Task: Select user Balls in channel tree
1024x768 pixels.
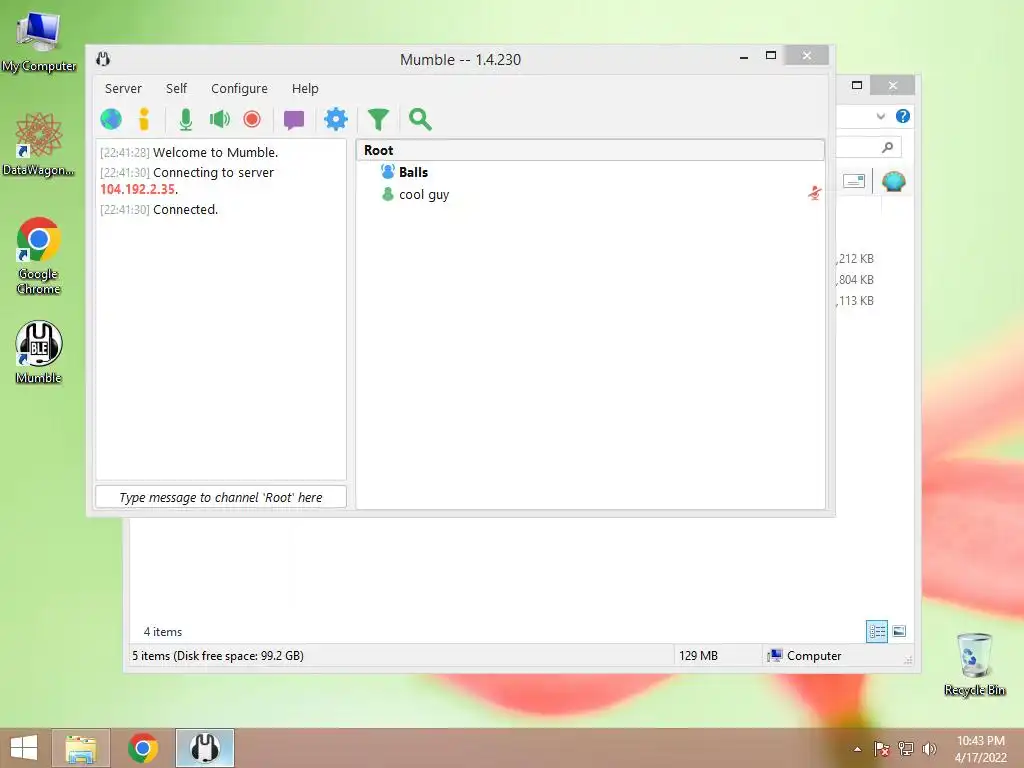Action: coord(413,172)
